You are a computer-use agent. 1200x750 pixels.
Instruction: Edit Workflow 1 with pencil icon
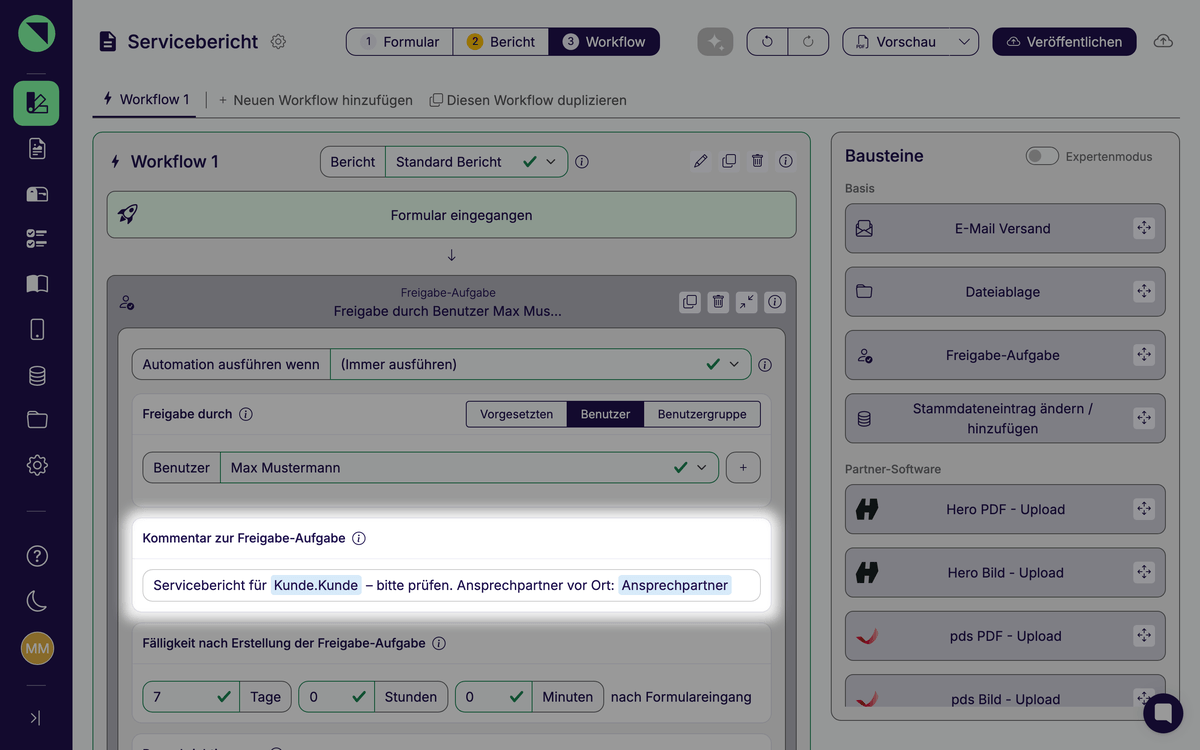coord(701,161)
